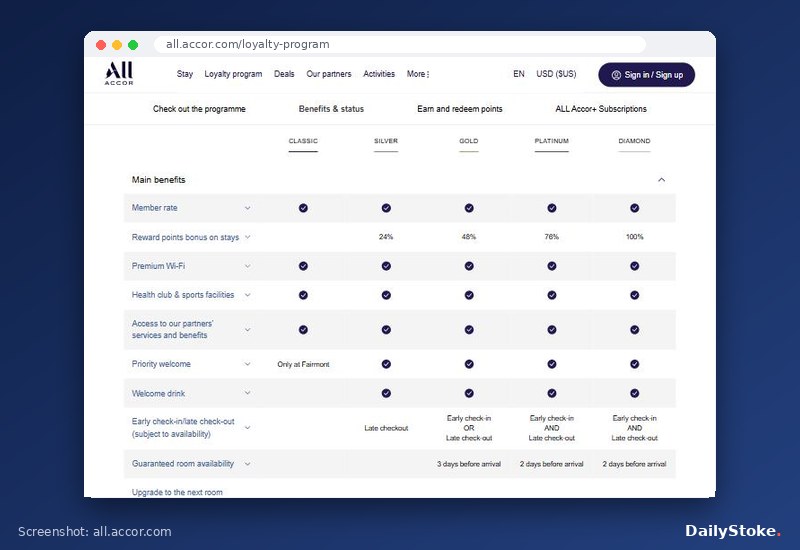Screen dimensions: 800x550
Task: Click the Platinum checkmark for Priority welcome
Action: [552, 364]
